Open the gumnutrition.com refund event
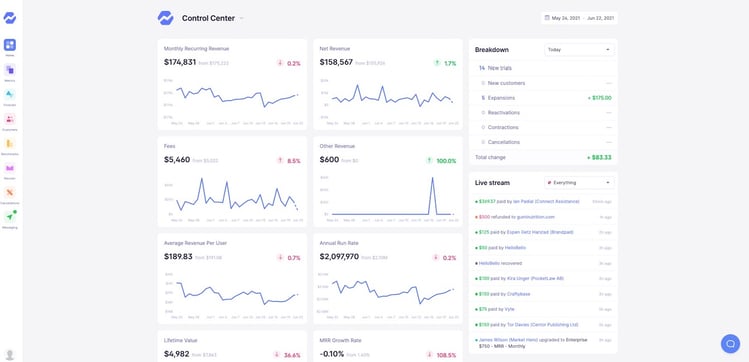The height and width of the screenshot is (362, 749). point(543,217)
